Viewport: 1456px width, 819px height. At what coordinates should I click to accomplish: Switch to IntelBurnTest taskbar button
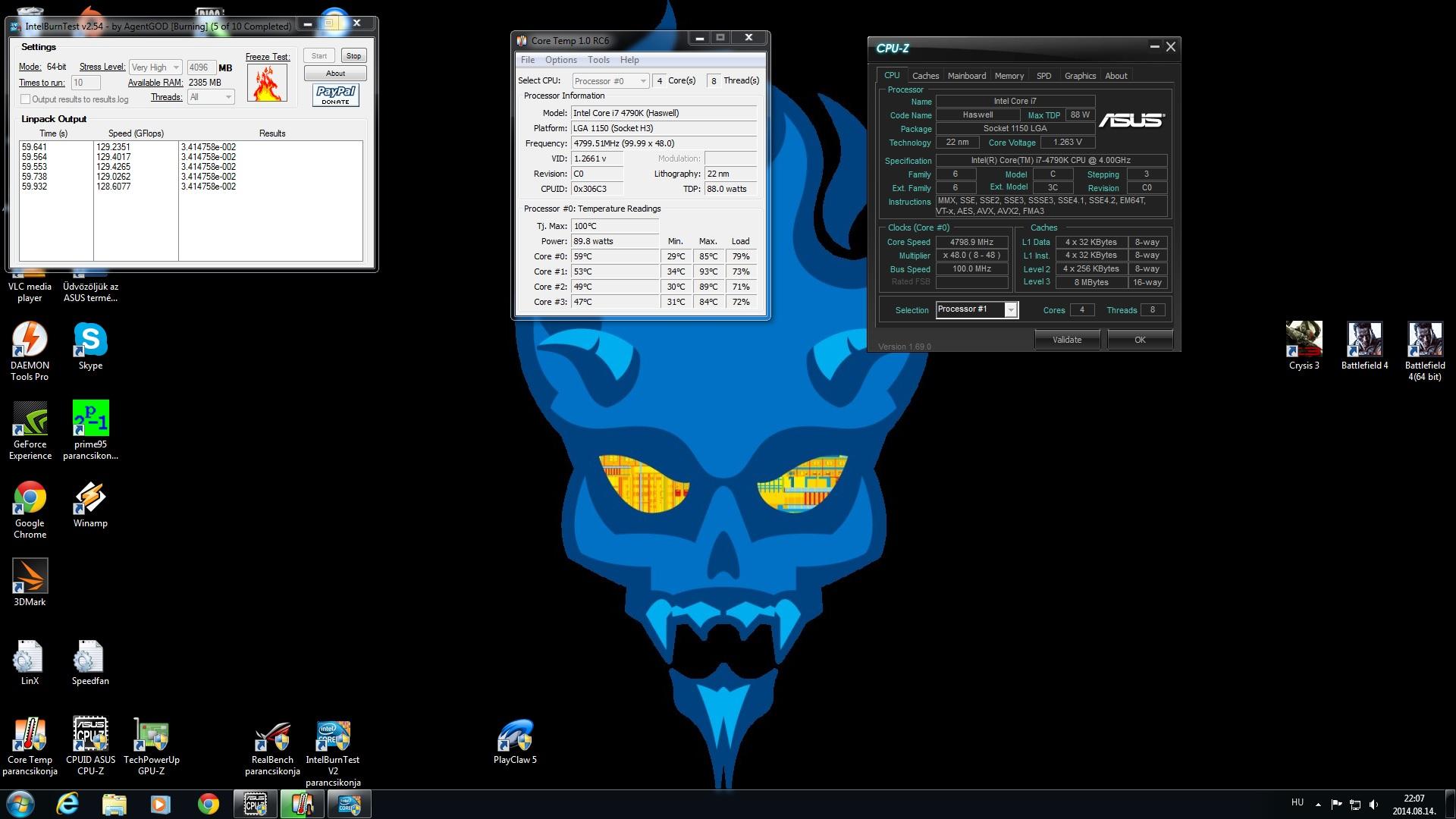(x=350, y=804)
